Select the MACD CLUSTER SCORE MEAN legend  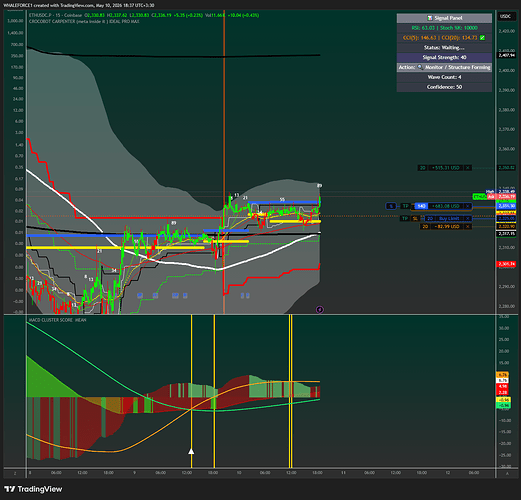(57, 320)
